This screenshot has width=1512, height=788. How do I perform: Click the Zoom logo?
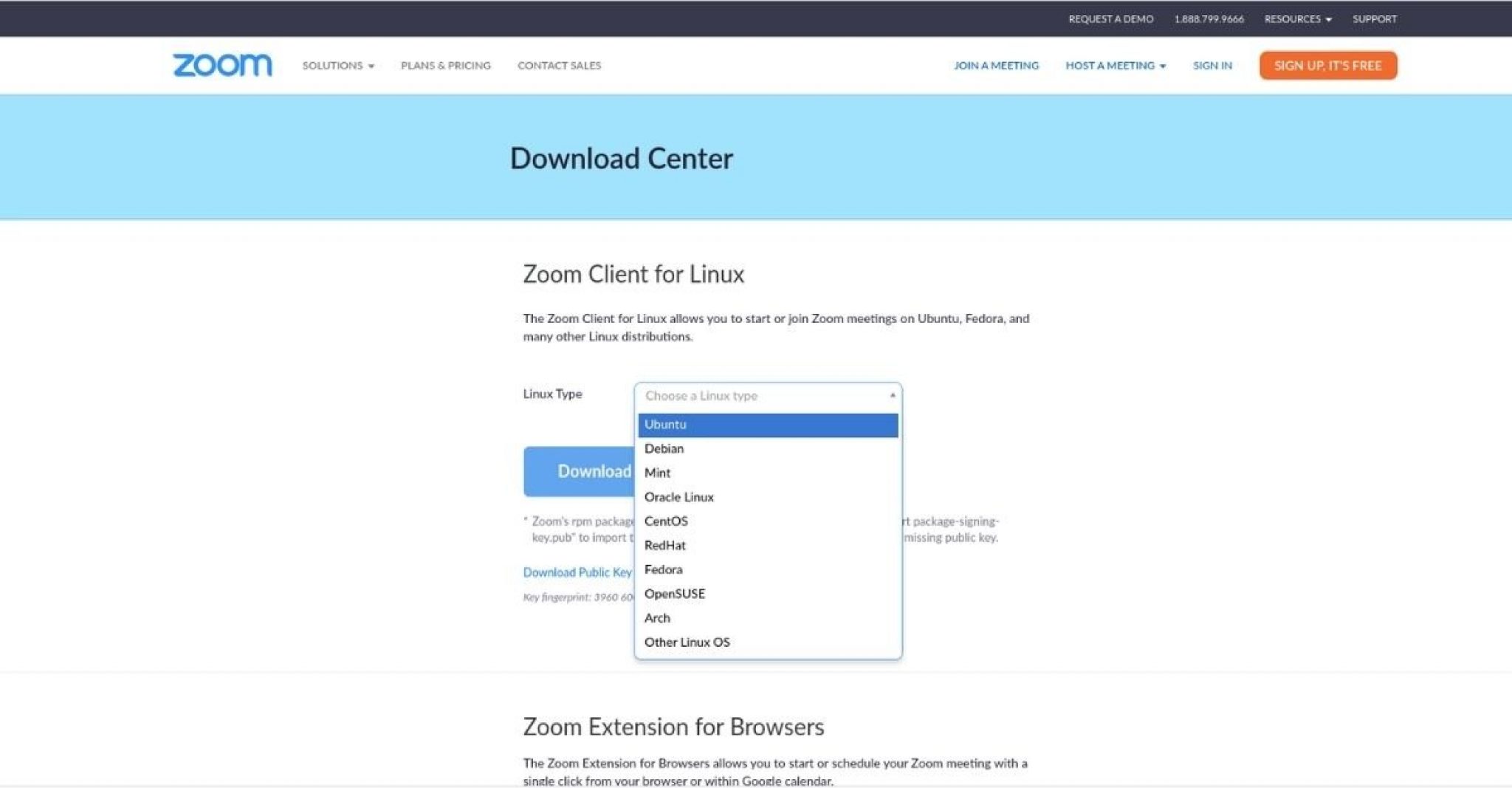point(221,65)
